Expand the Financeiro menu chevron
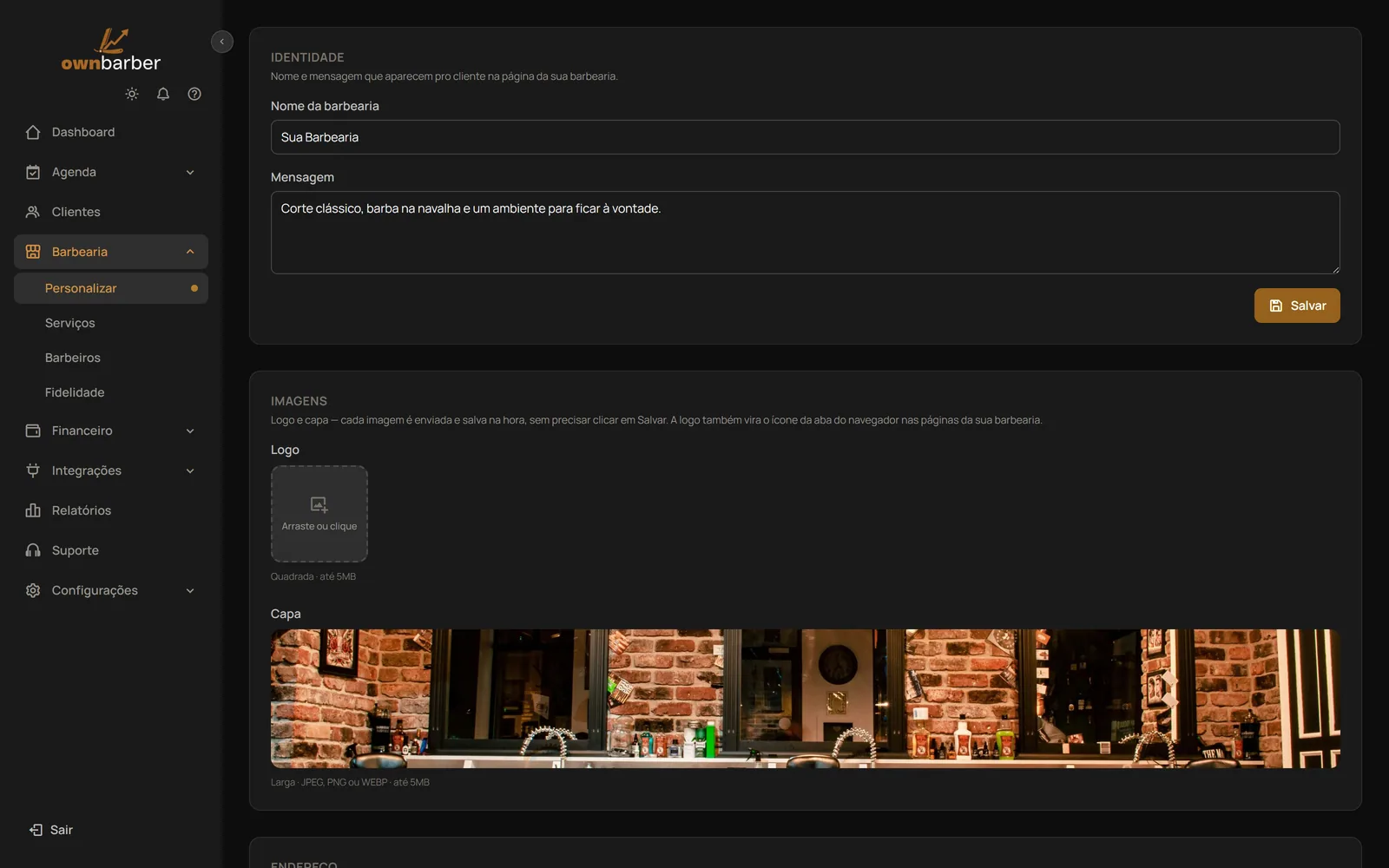1389x868 pixels. [x=190, y=431]
